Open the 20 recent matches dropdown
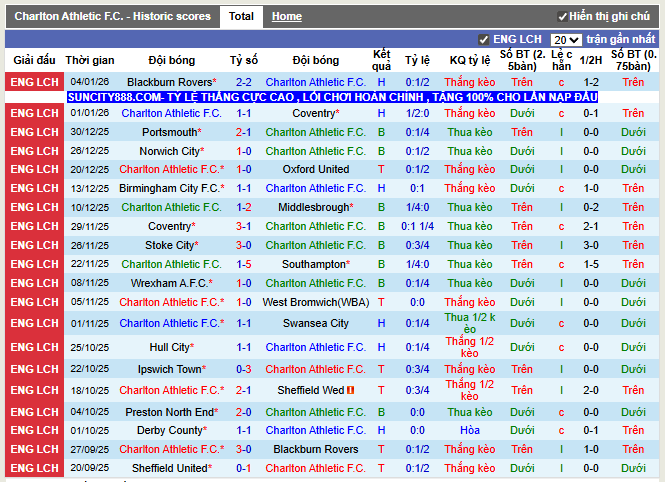665x482 pixels. pyautogui.click(x=565, y=40)
